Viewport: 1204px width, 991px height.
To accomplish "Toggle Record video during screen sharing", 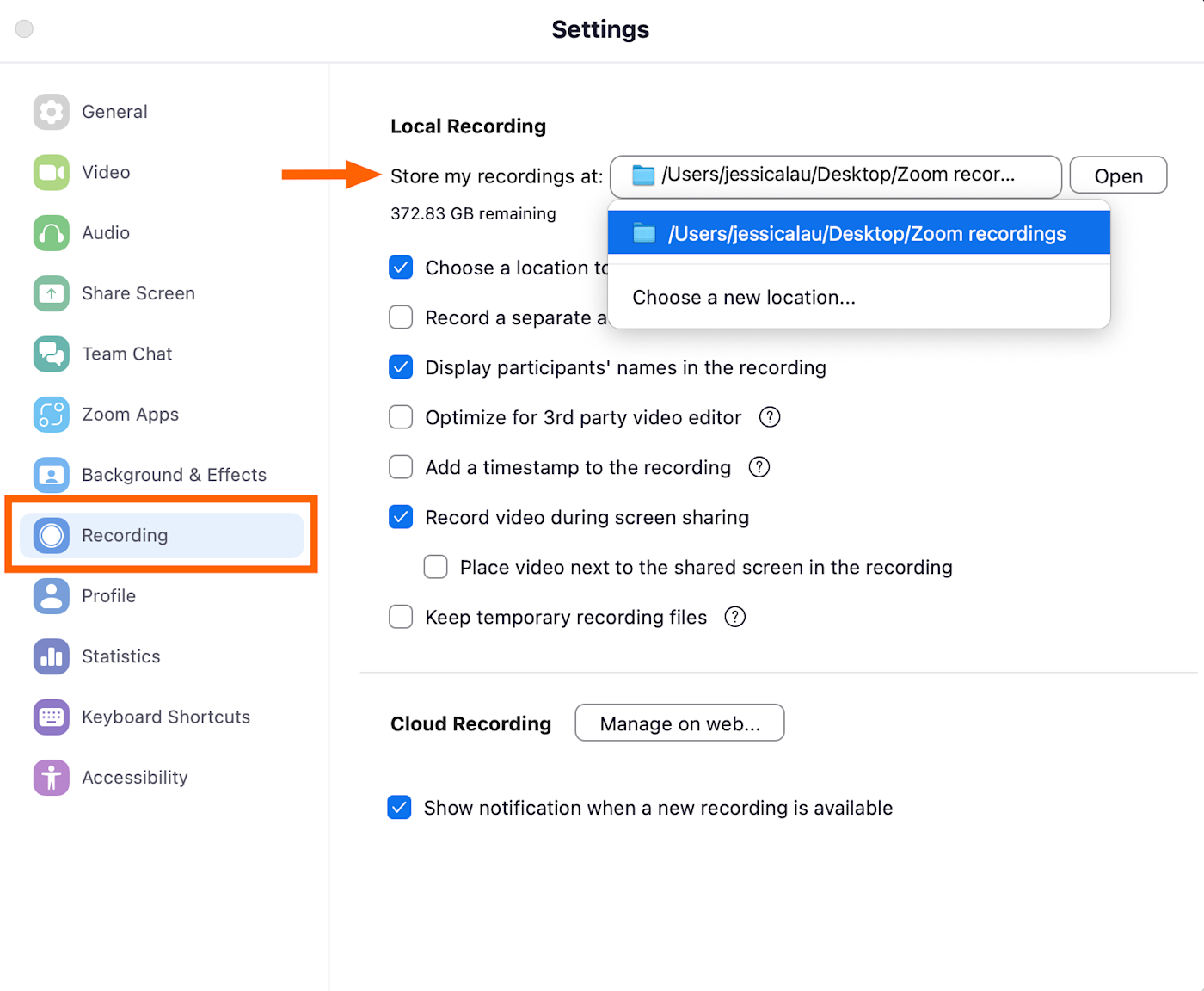I will coord(401,517).
